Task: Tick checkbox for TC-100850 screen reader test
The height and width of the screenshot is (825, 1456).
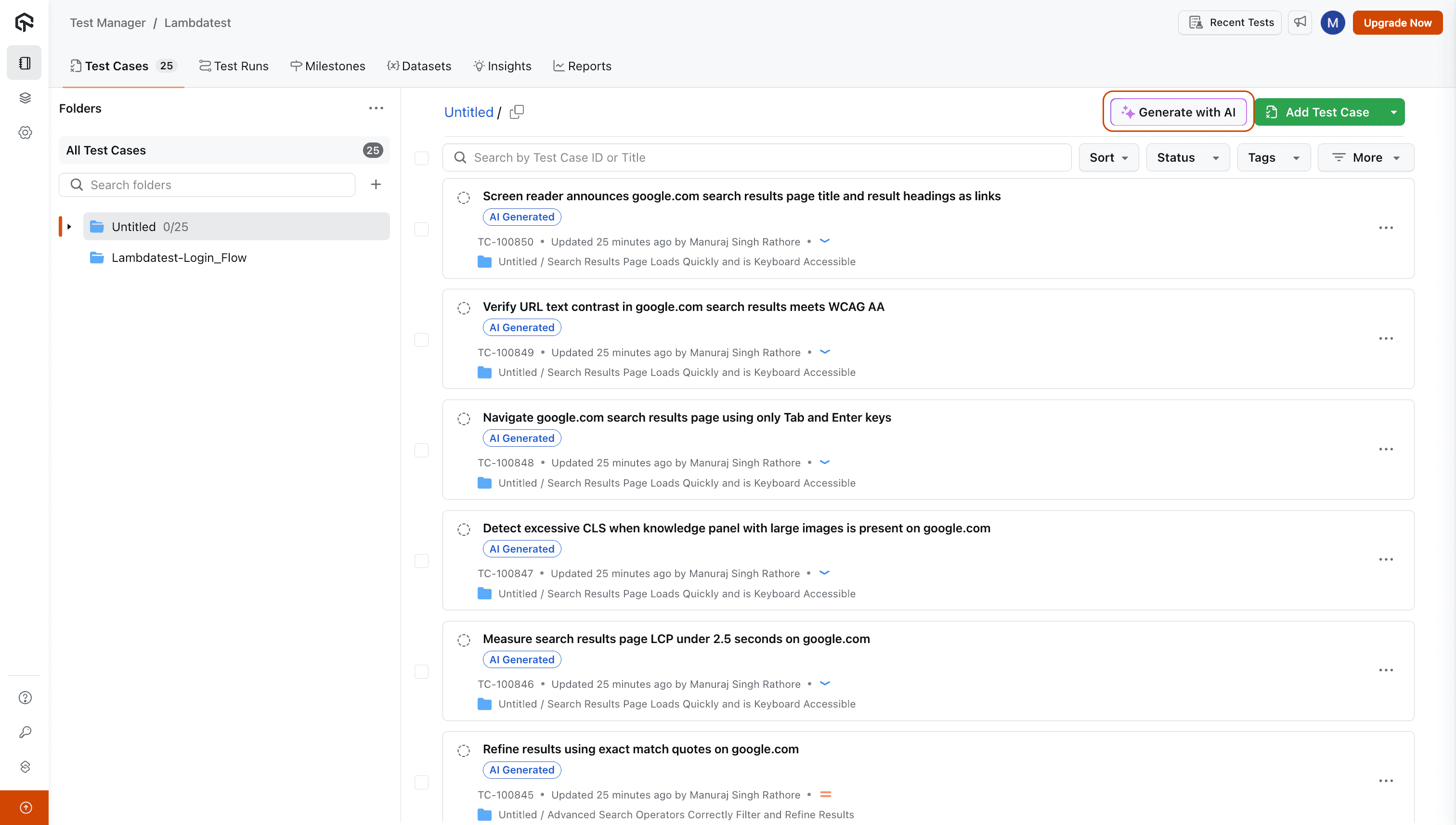Action: point(421,229)
